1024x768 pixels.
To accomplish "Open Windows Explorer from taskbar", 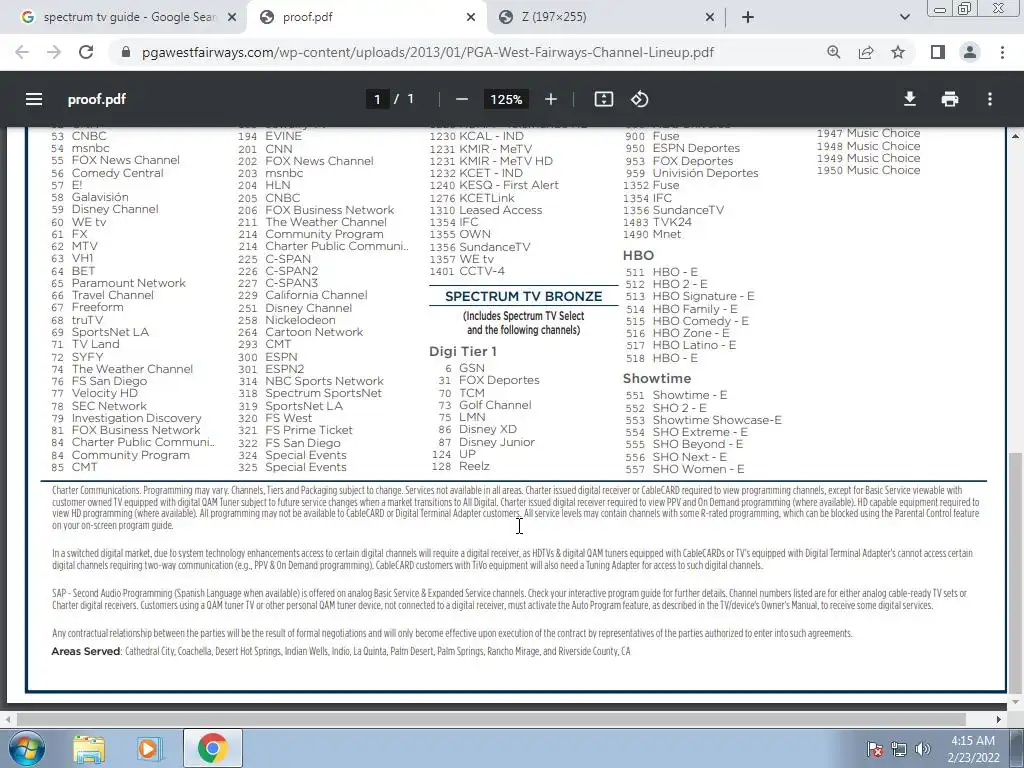I will (89, 748).
